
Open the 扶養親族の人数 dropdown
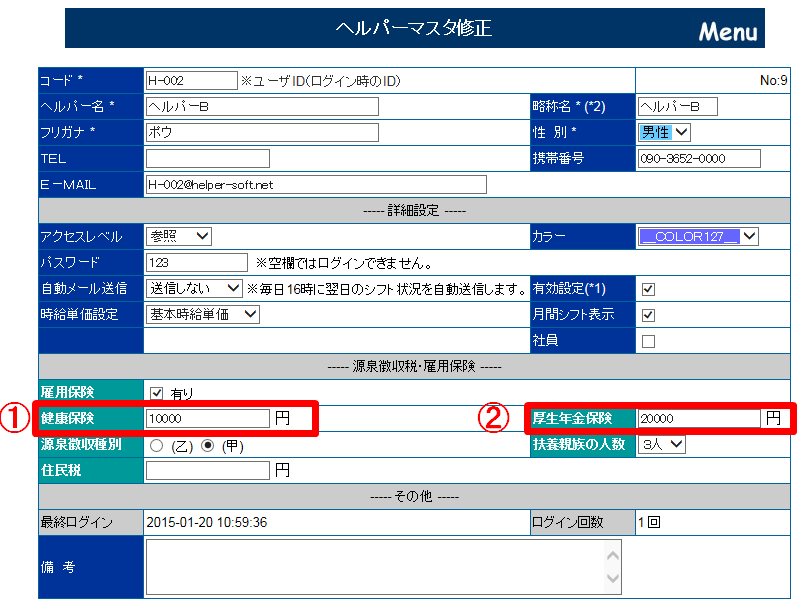click(662, 444)
